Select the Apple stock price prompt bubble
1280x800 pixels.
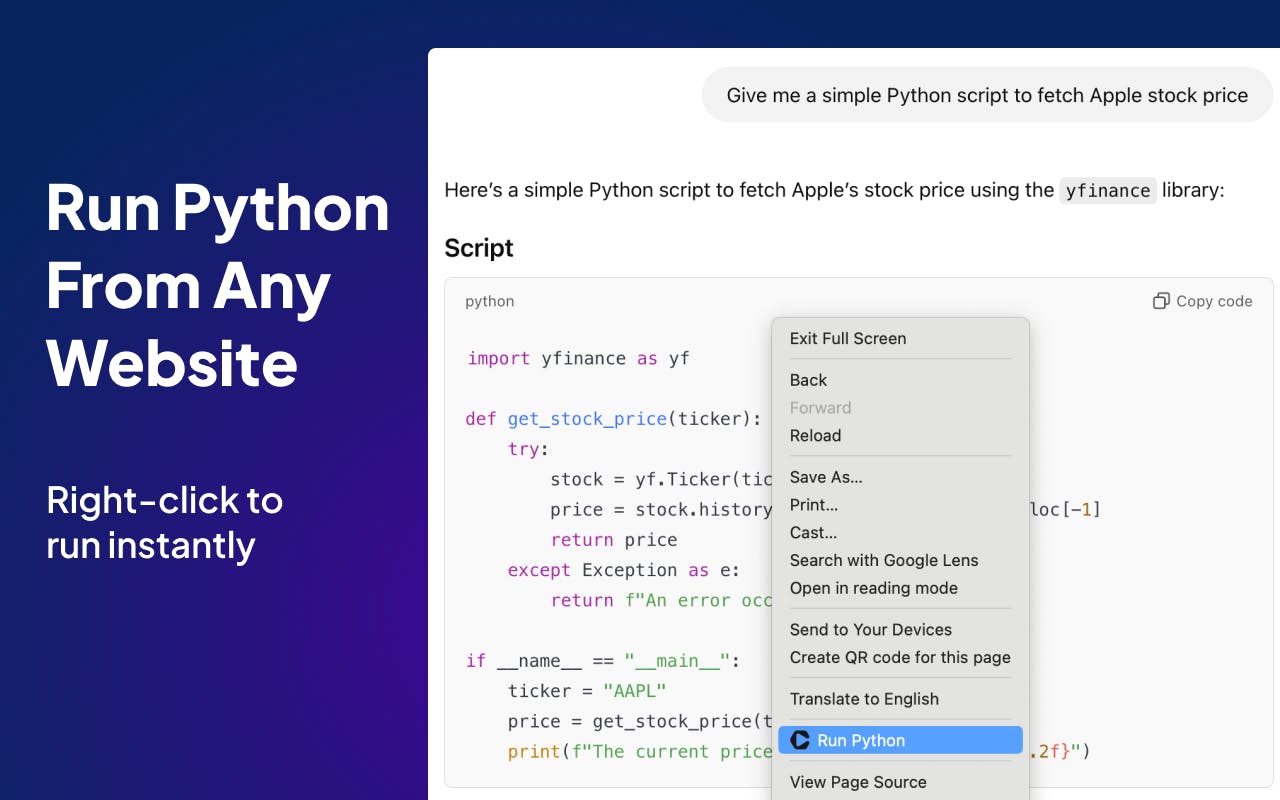tap(988, 95)
